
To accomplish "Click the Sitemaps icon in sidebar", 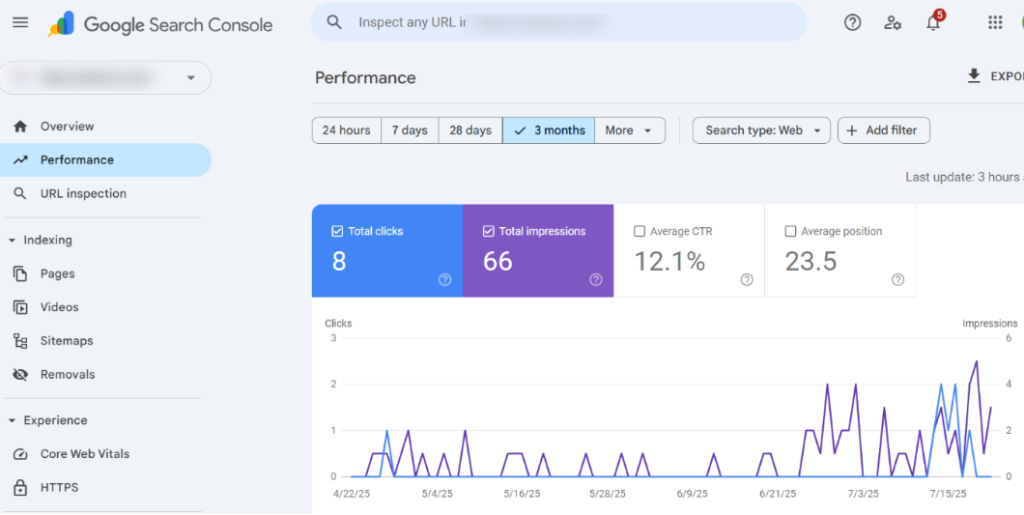I will (20, 341).
